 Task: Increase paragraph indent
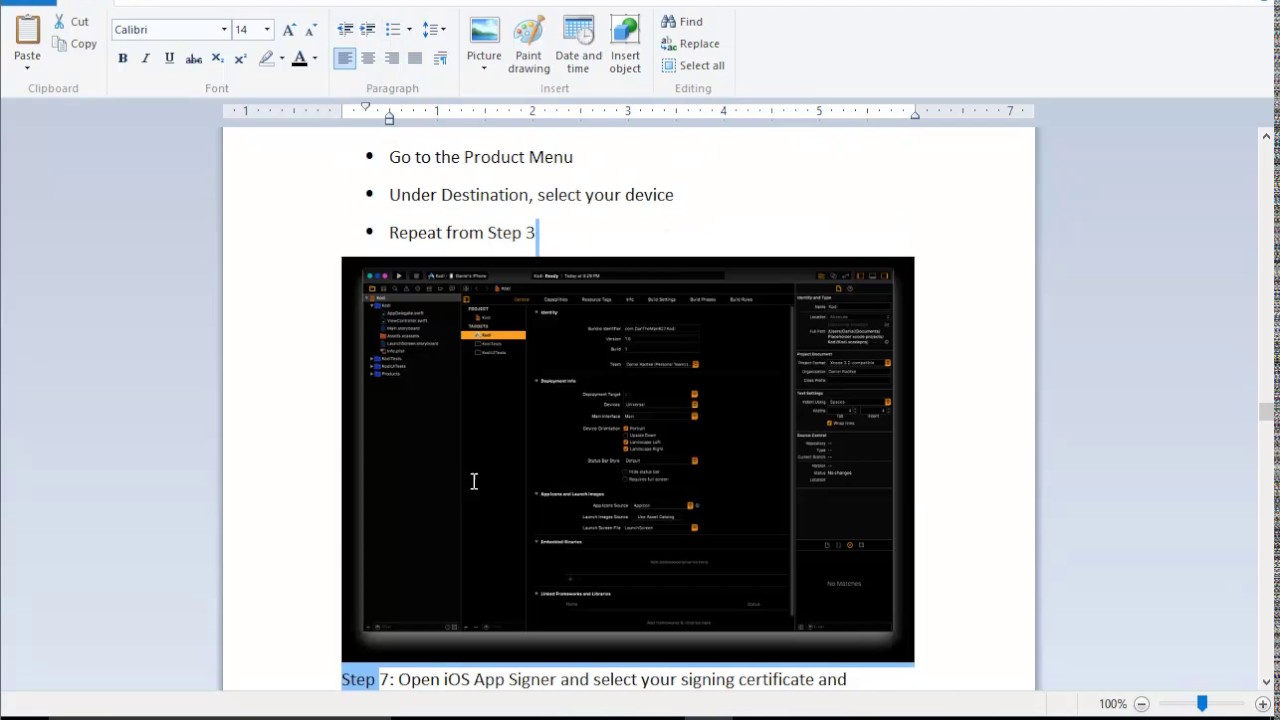pos(368,30)
